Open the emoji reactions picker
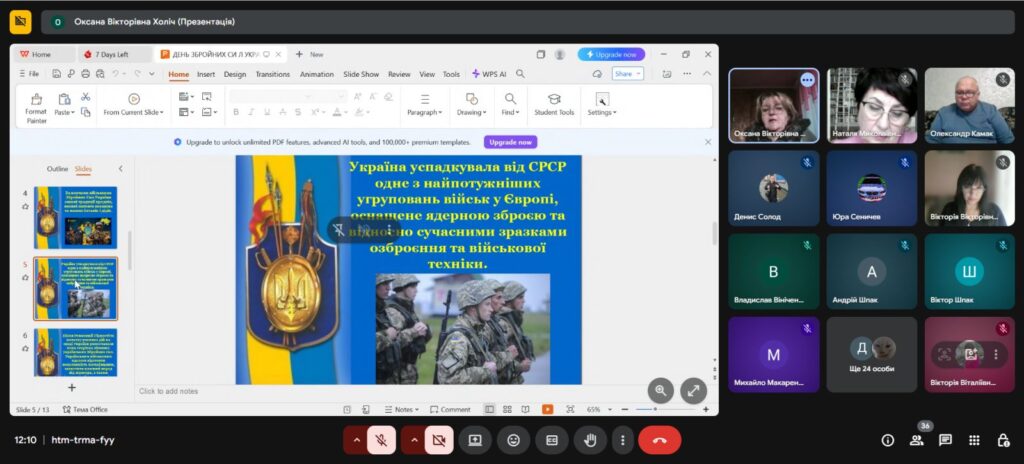The width and height of the screenshot is (1024, 464). click(513, 440)
